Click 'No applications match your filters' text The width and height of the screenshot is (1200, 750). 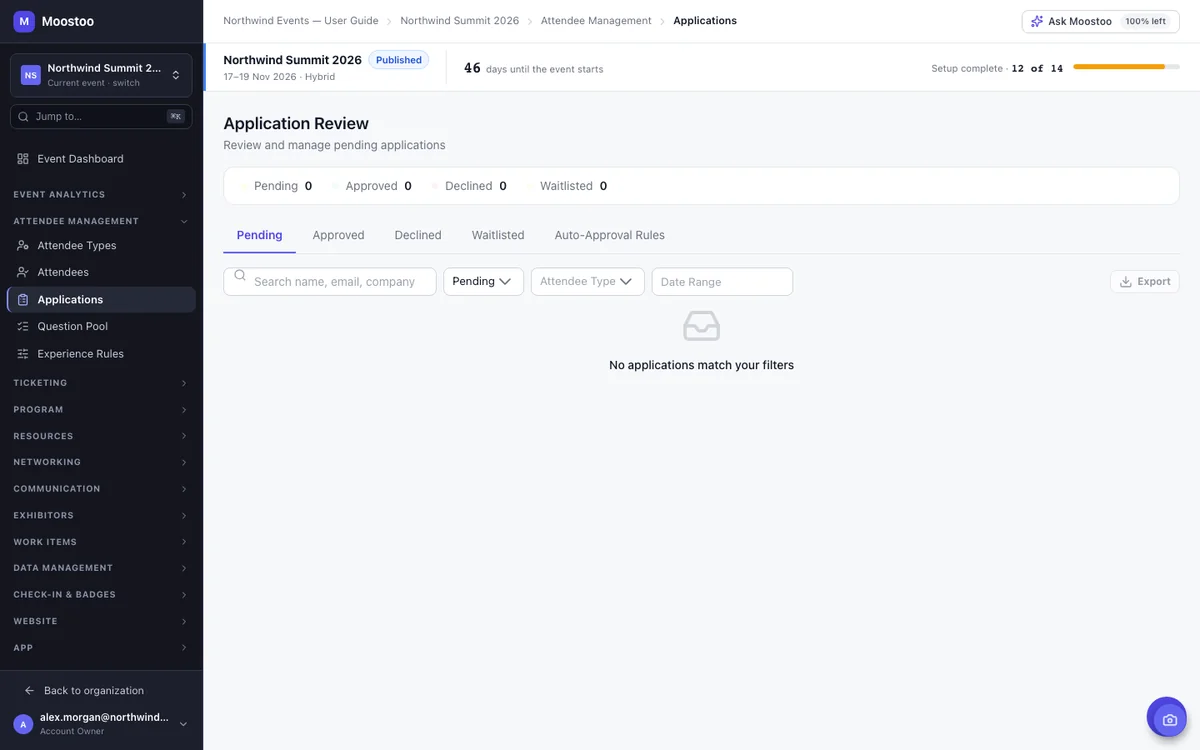(x=702, y=366)
